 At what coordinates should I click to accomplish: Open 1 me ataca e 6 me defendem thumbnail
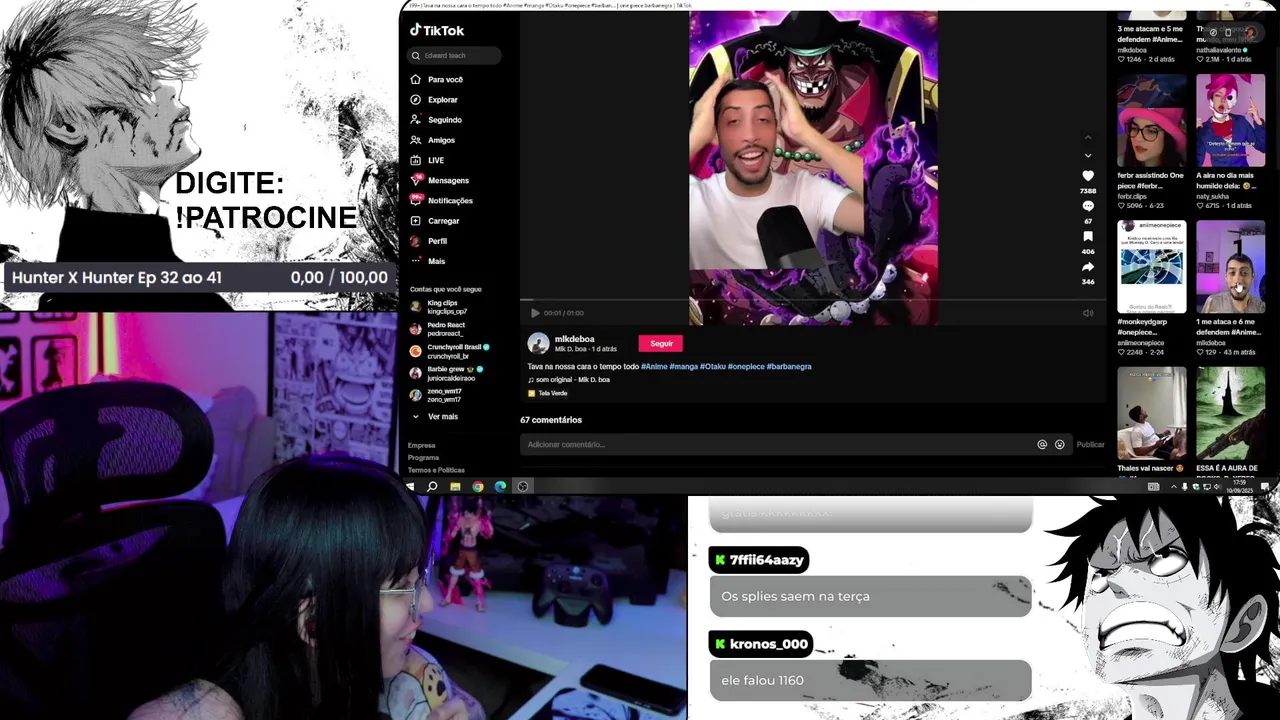coord(1231,266)
